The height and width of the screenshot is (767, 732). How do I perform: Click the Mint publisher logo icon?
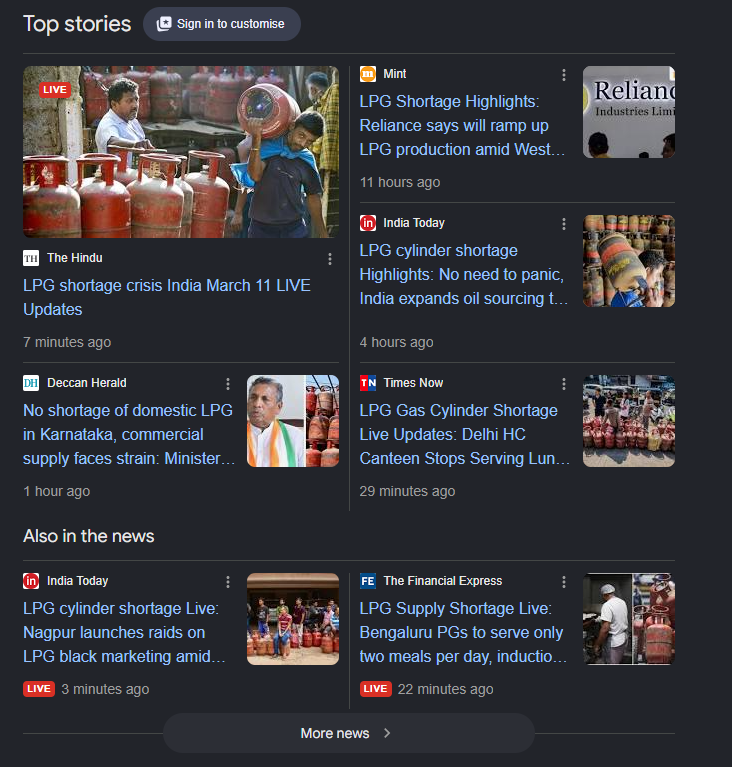click(x=368, y=74)
